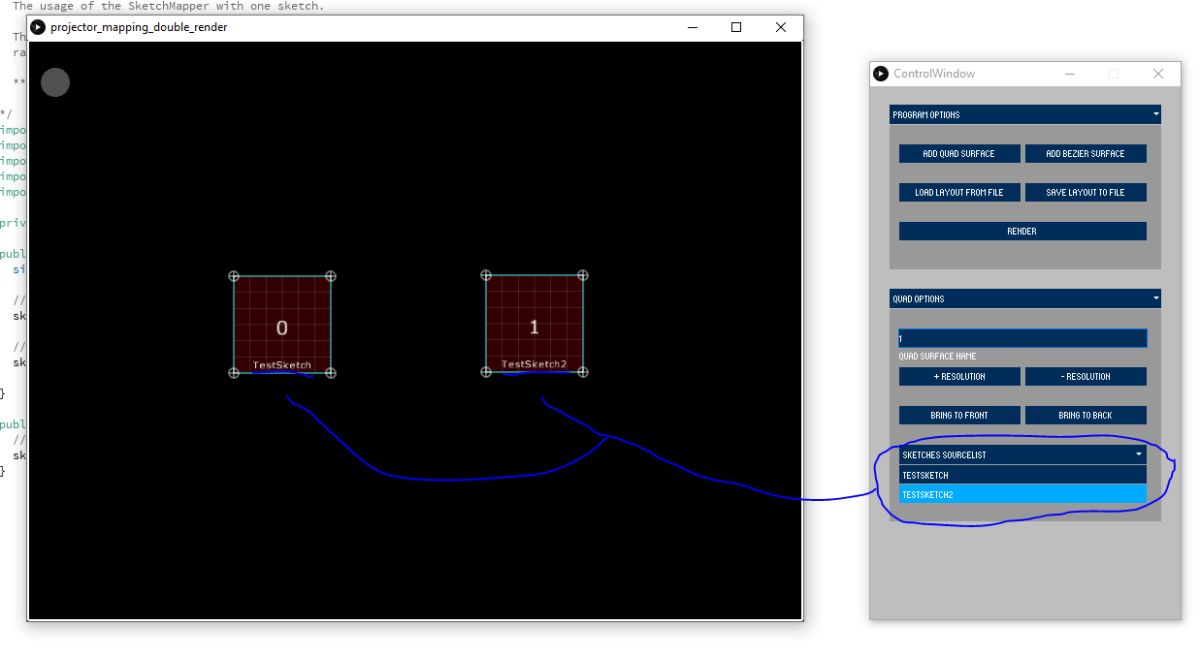The width and height of the screenshot is (1200, 656).
Task: Open the Sketches Sourcelist dropdown
Action: 1022,455
